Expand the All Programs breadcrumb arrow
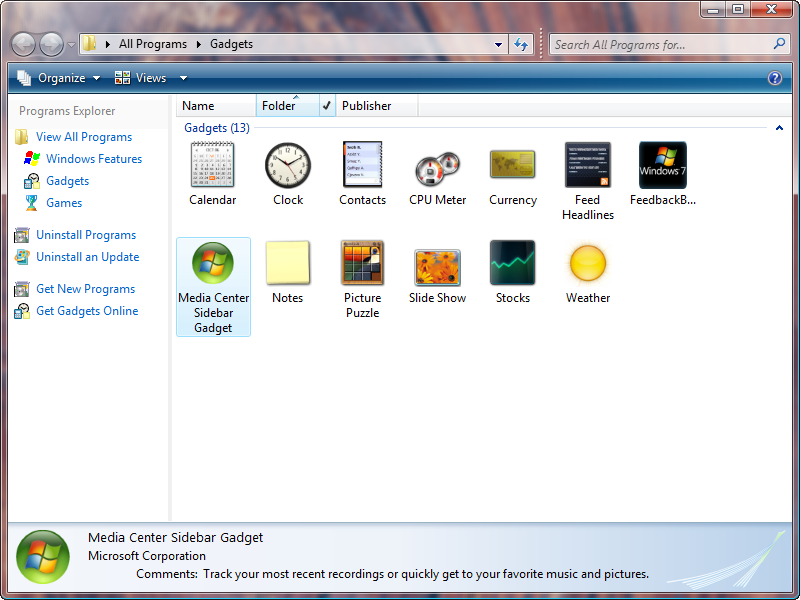This screenshot has width=800, height=600. pos(198,44)
